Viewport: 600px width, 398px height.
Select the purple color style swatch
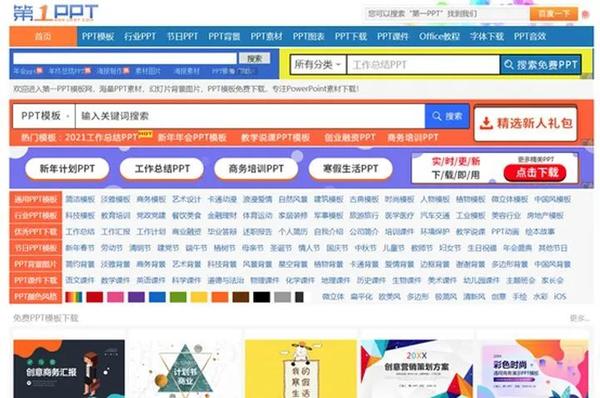[x=136, y=297]
